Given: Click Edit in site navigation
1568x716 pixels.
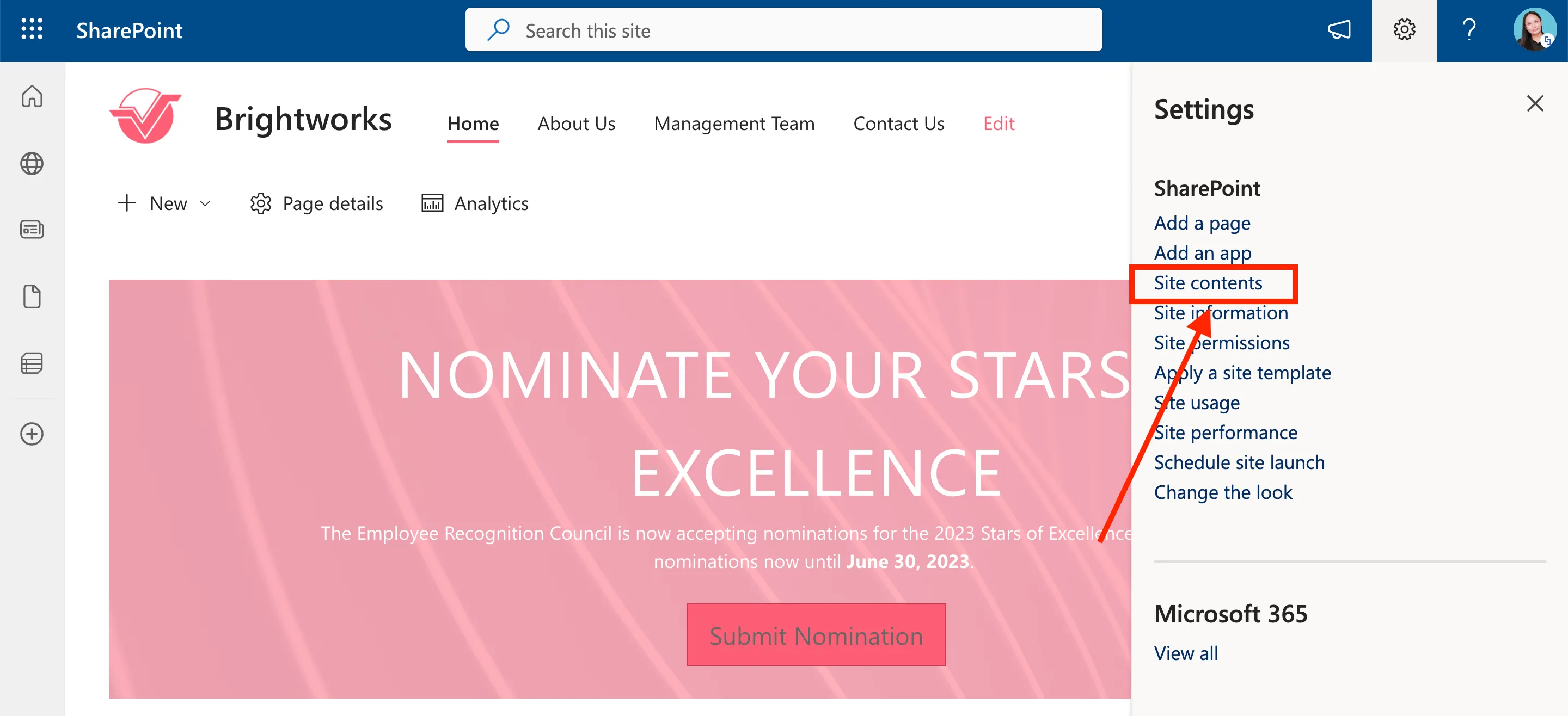Looking at the screenshot, I should [999, 124].
